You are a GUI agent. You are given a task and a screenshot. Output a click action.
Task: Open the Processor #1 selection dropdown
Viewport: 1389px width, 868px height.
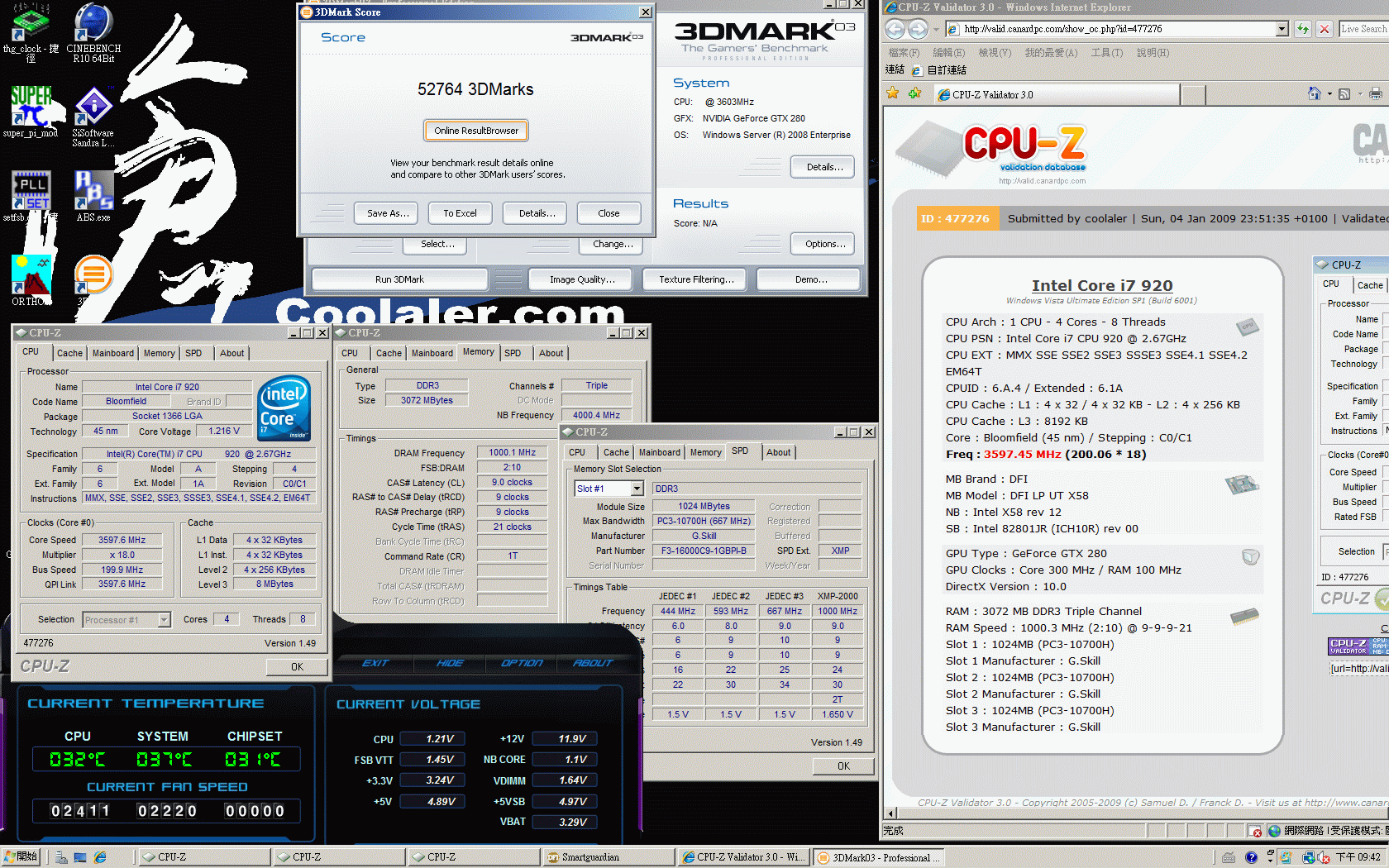164,619
